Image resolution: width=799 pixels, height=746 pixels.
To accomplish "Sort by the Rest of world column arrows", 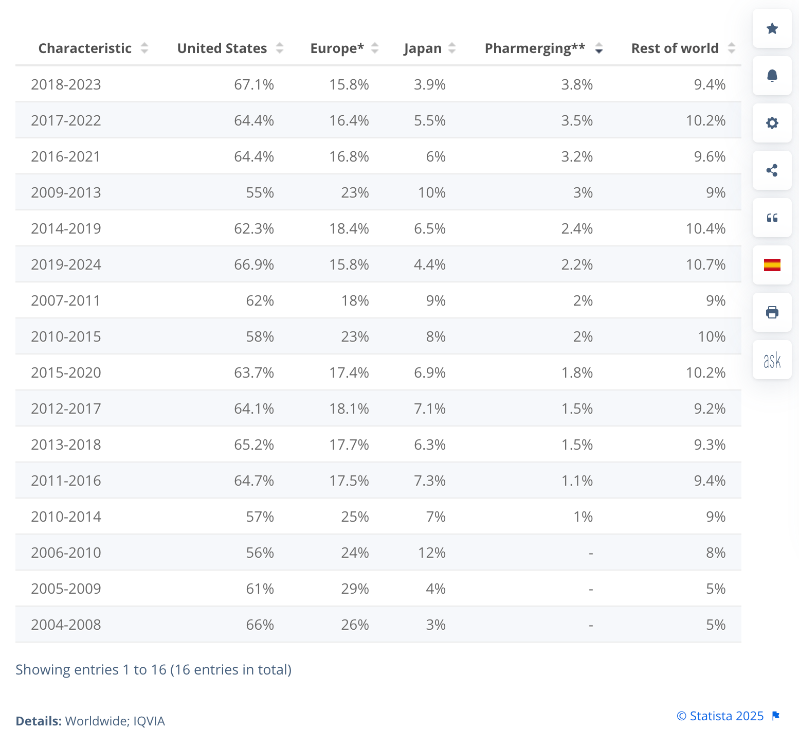I will [x=732, y=49].
